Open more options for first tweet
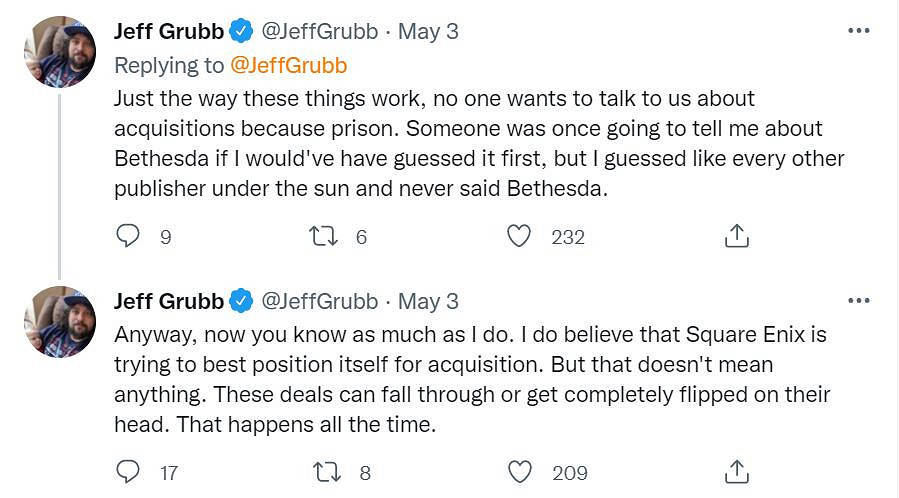This screenshot has width=899, height=498. pos(858,31)
